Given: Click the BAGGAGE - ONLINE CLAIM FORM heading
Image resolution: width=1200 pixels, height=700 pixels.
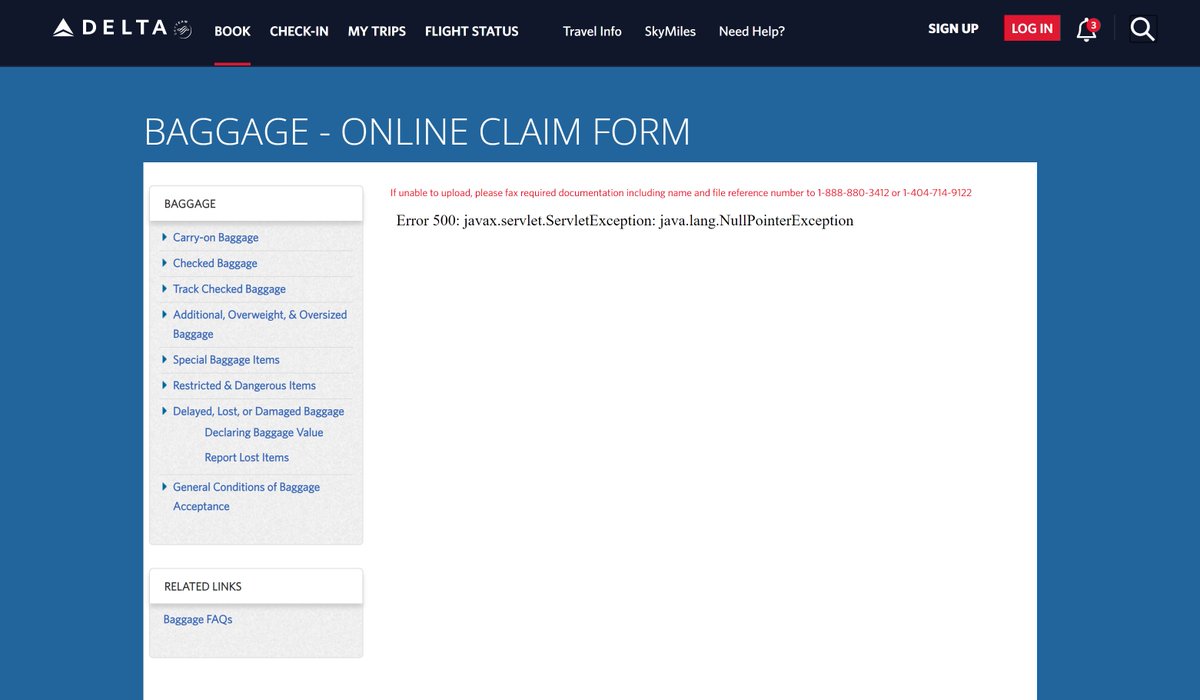Looking at the screenshot, I should click(417, 132).
